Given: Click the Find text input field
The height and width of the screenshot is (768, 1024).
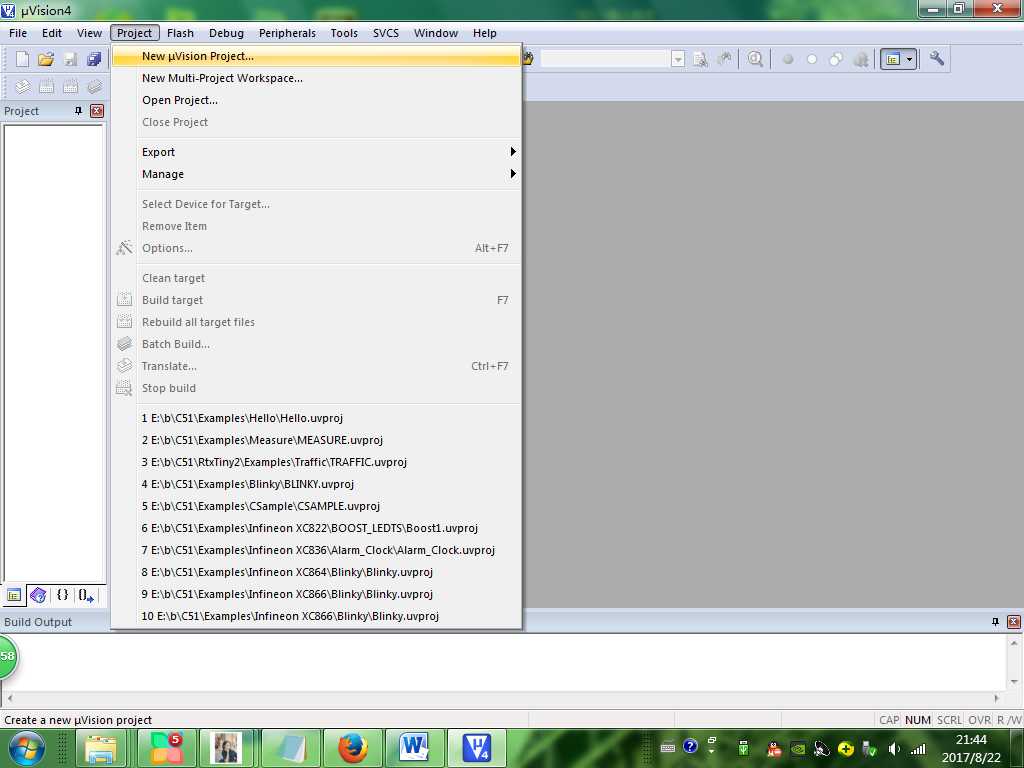Looking at the screenshot, I should tap(605, 59).
